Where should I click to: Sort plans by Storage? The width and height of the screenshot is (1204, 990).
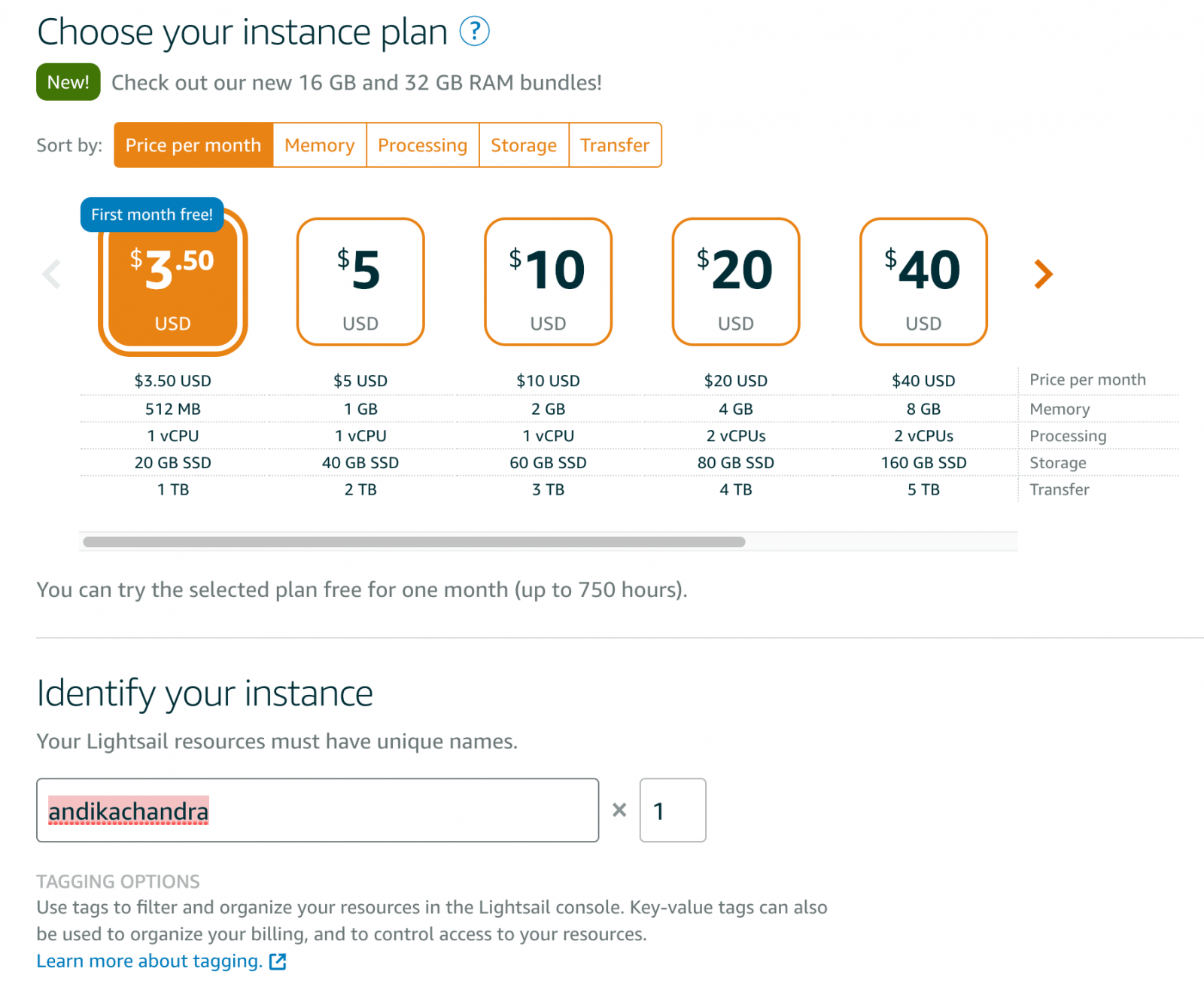coord(524,145)
